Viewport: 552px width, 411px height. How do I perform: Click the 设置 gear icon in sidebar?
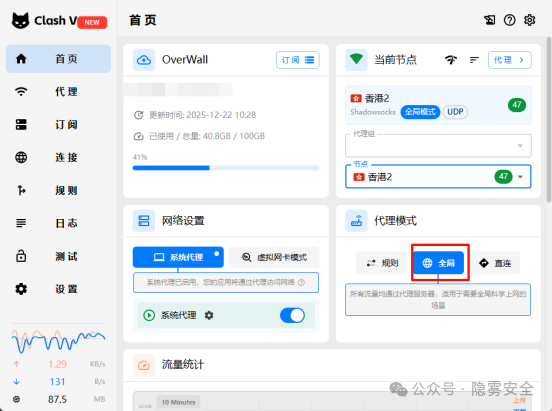click(x=21, y=289)
